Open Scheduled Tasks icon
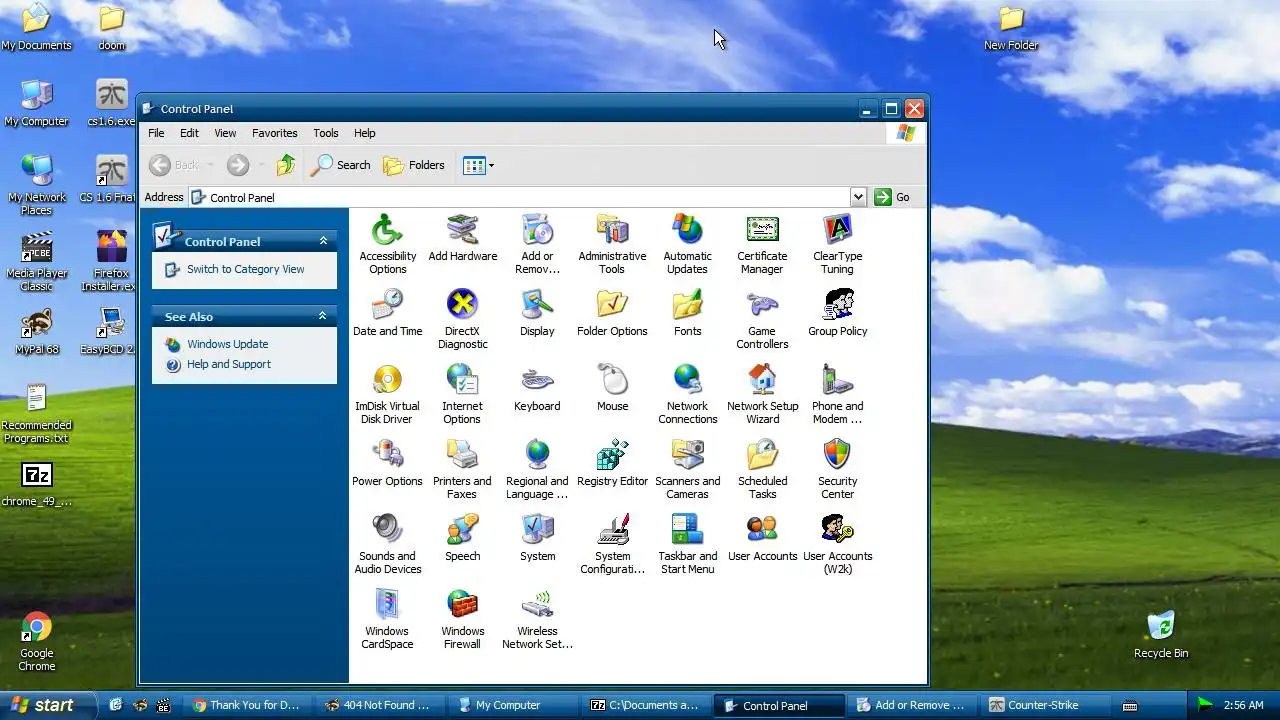 click(762, 469)
